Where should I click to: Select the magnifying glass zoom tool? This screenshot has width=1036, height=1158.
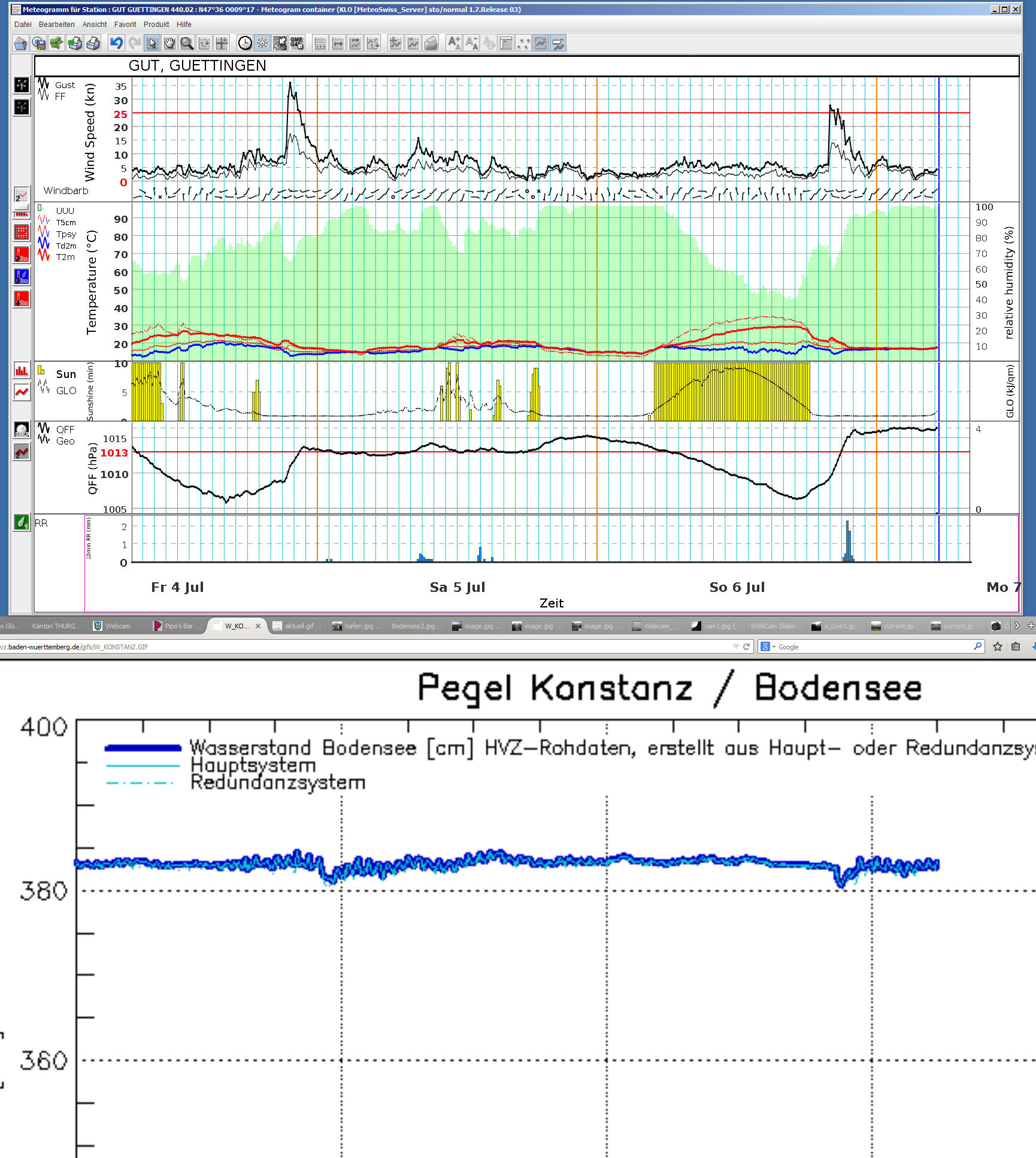tap(187, 43)
